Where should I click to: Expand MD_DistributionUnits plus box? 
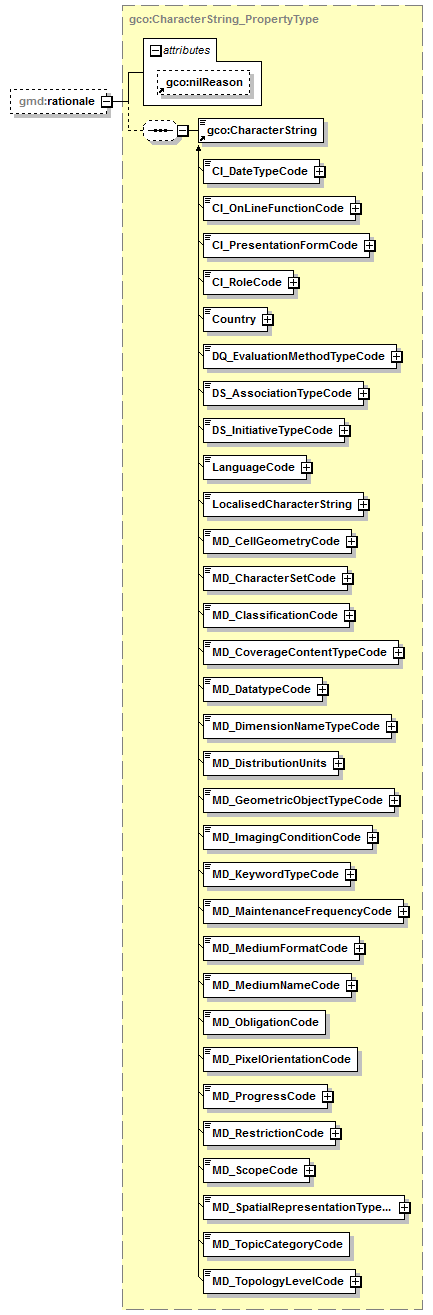click(338, 764)
